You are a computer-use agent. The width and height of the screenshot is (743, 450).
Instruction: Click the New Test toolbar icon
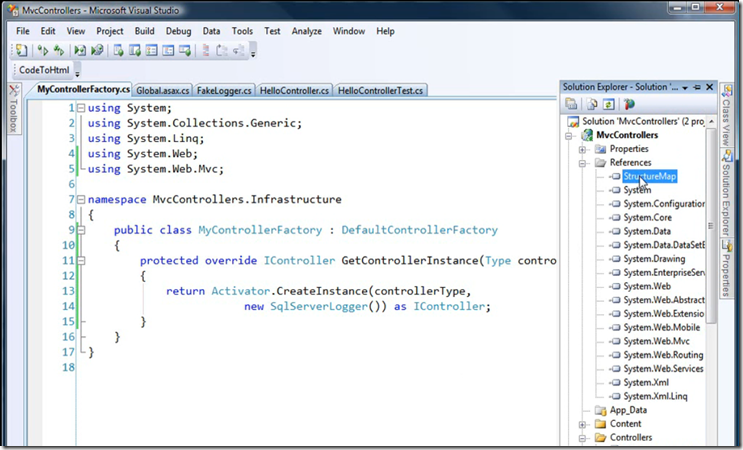(x=21, y=50)
